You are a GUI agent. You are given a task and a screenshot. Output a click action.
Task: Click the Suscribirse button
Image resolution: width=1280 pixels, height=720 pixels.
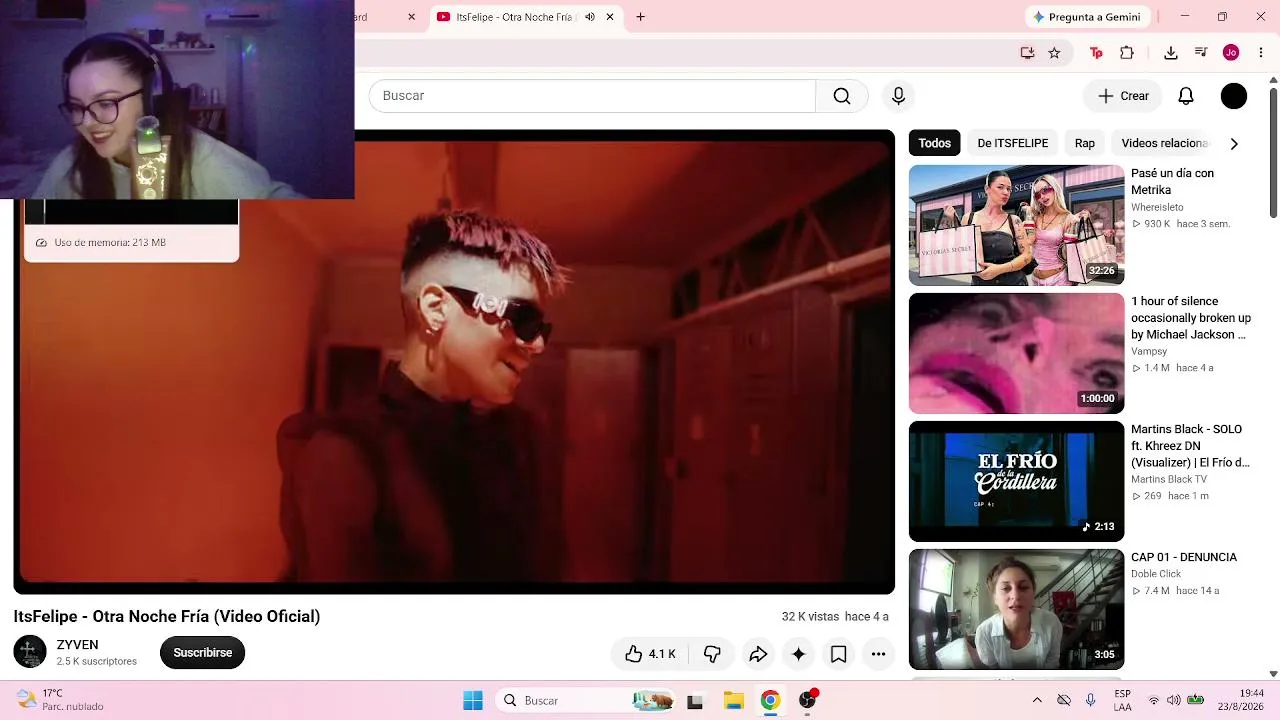(203, 653)
